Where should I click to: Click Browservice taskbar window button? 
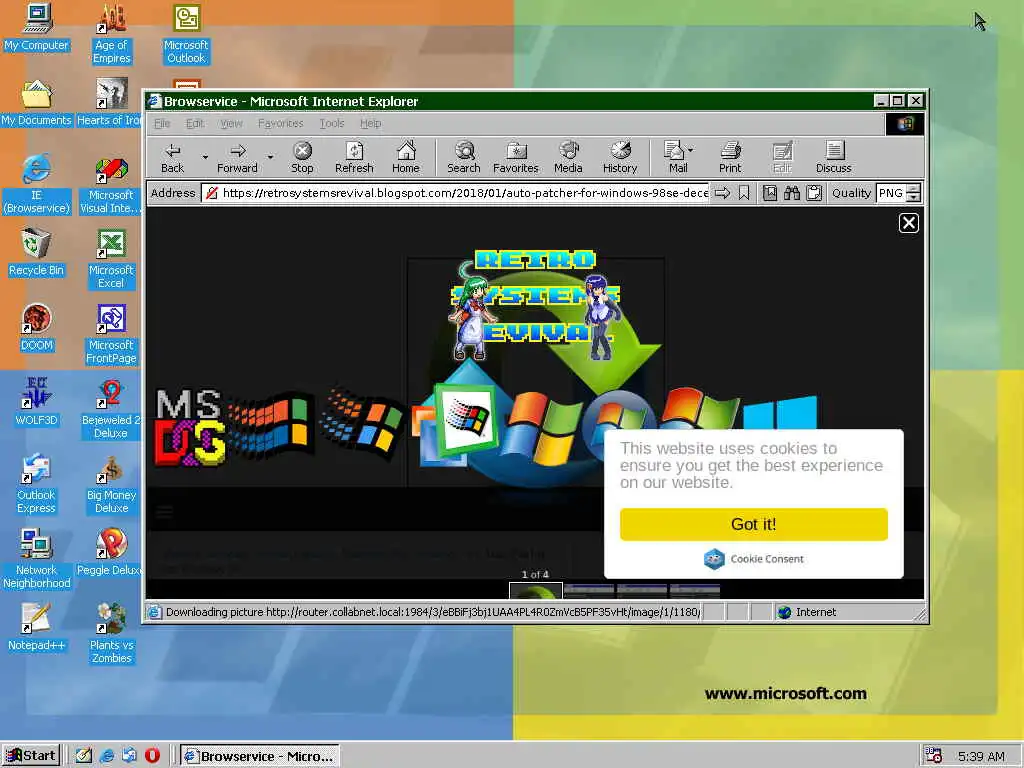point(260,756)
